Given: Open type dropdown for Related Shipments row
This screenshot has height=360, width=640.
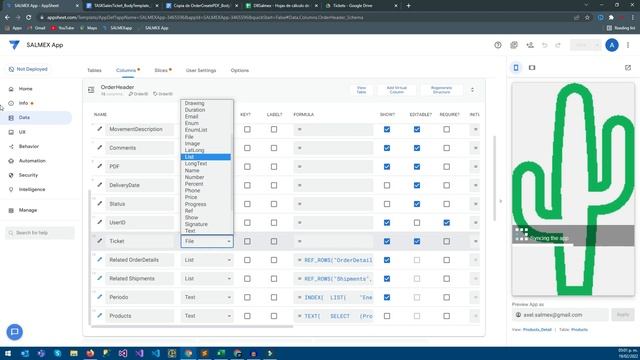Looking at the screenshot, I should (207, 278).
